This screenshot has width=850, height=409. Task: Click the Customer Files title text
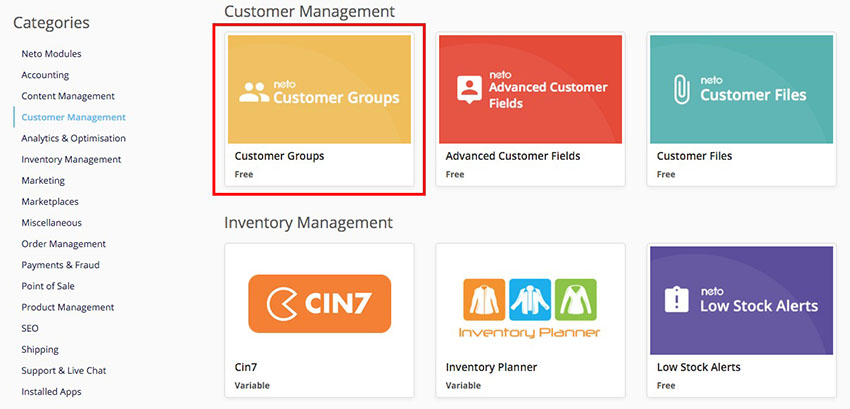694,156
